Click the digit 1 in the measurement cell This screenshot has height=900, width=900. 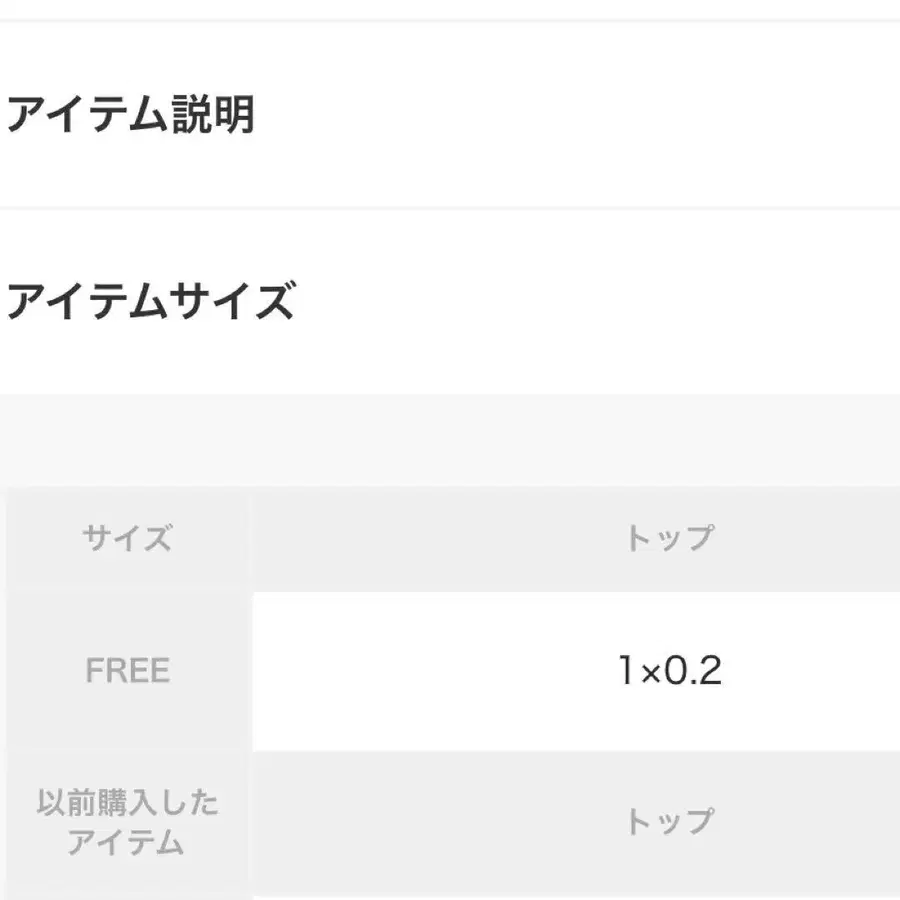pos(626,670)
